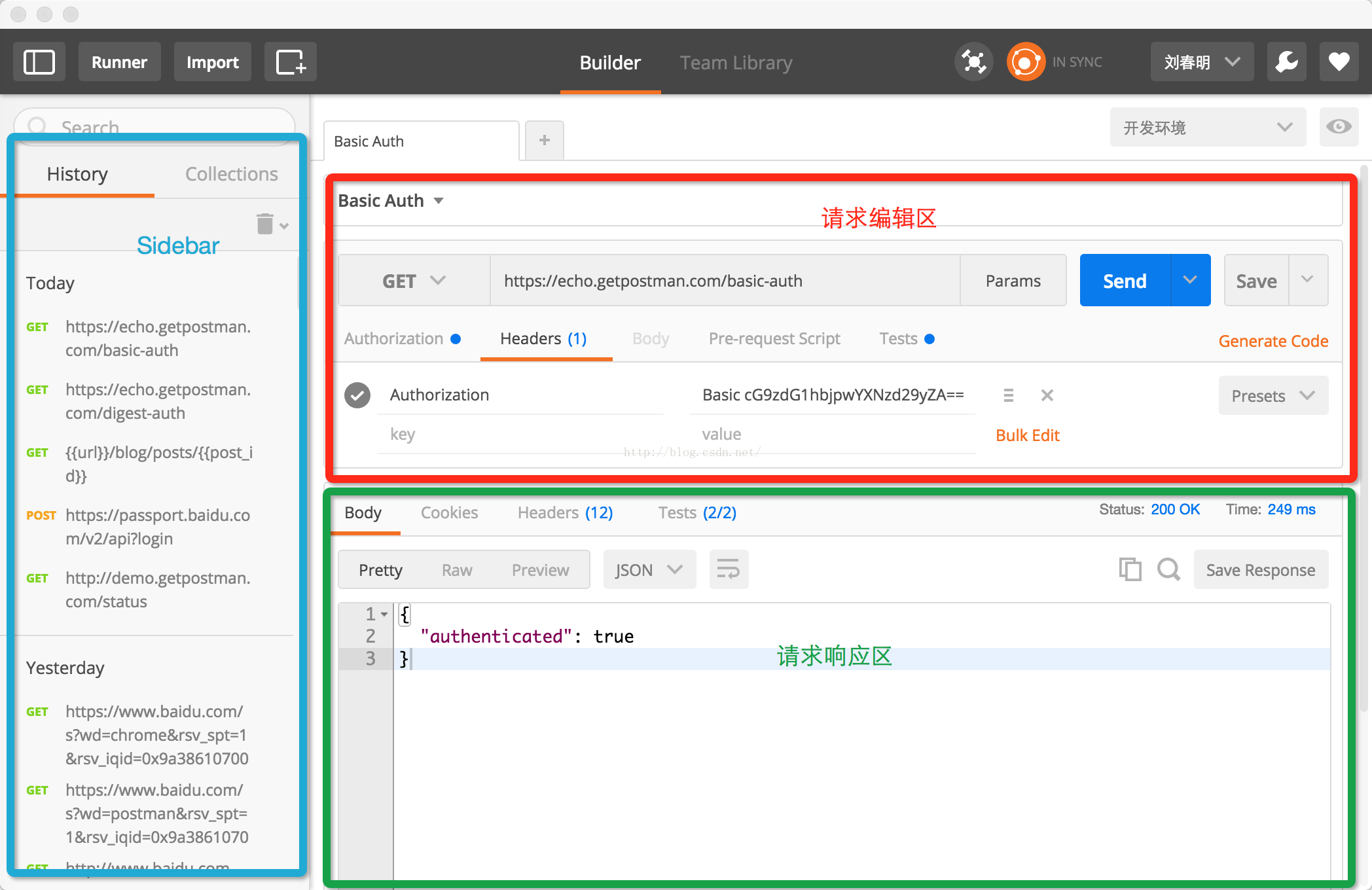The image size is (1372, 890).
Task: Click the interceptor satellite icon
Action: (x=974, y=62)
